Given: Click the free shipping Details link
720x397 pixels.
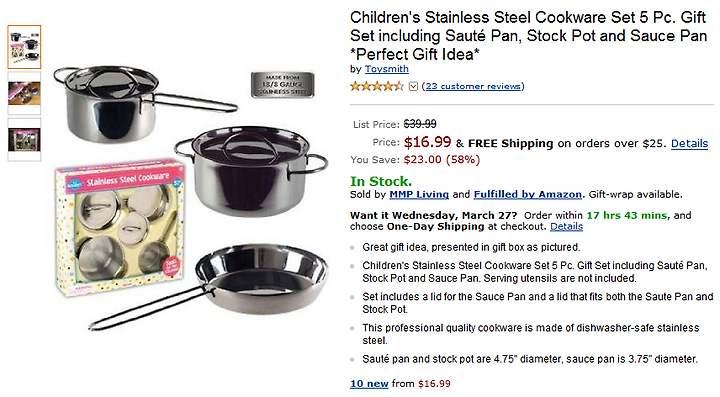Looking at the screenshot, I should 690,144.
